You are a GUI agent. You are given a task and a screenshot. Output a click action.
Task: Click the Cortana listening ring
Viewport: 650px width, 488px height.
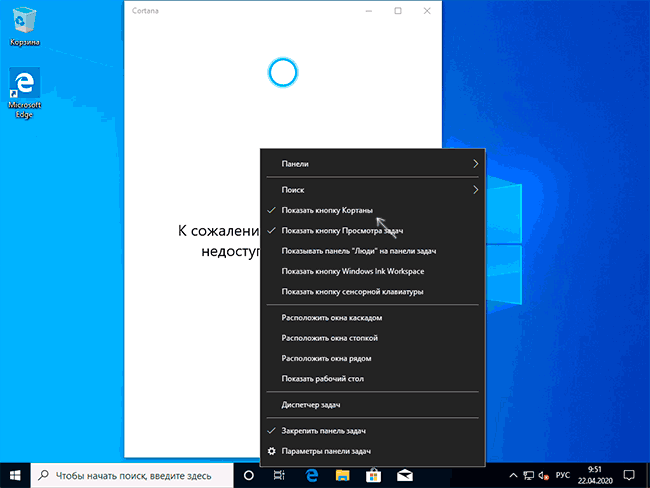pos(283,73)
